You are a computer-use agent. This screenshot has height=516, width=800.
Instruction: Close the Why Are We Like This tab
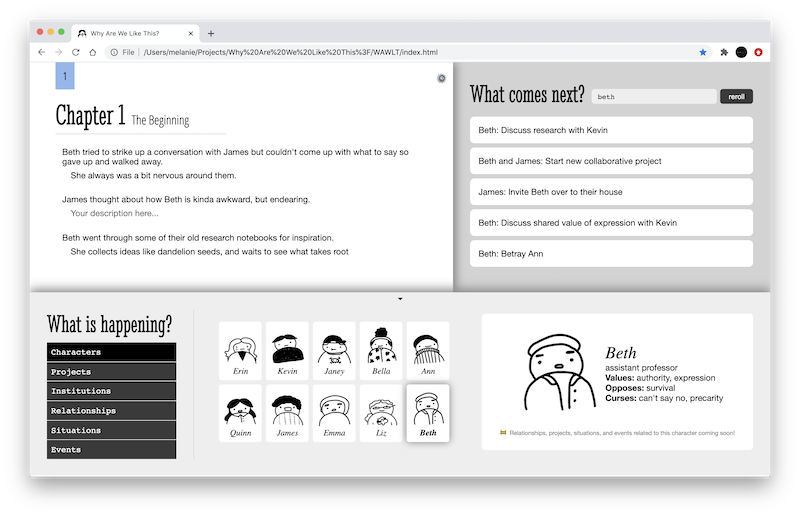click(x=190, y=34)
